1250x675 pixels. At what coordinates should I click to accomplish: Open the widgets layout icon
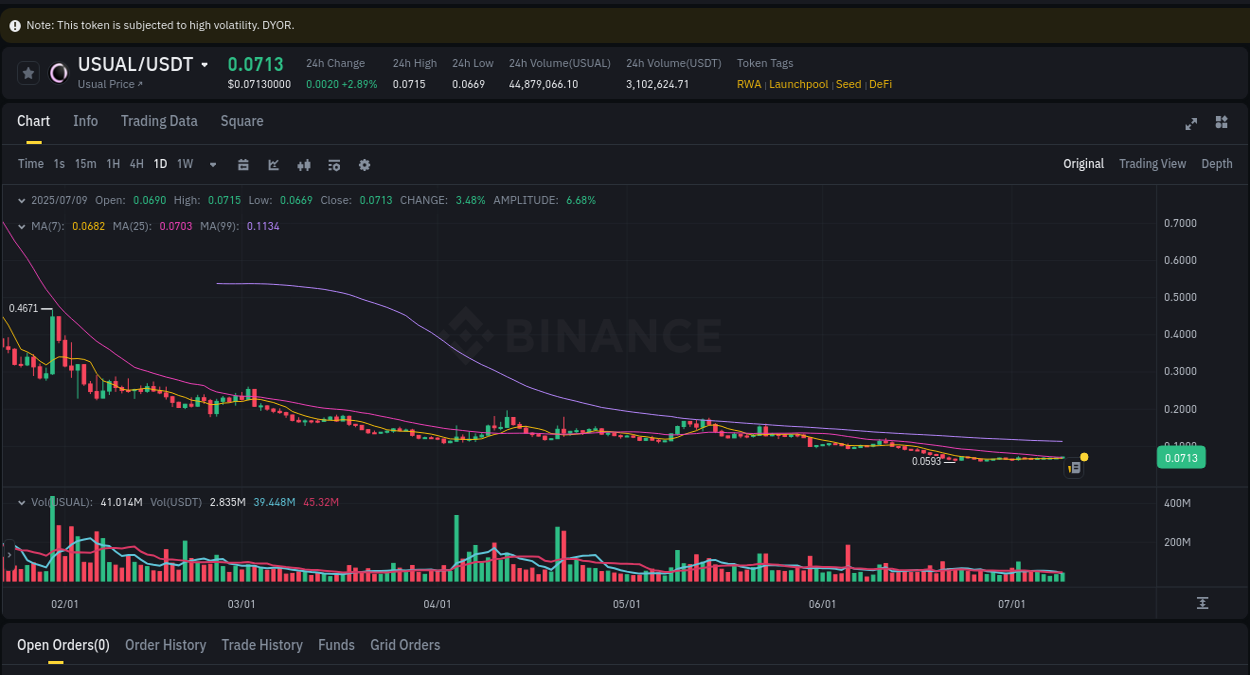click(1221, 122)
